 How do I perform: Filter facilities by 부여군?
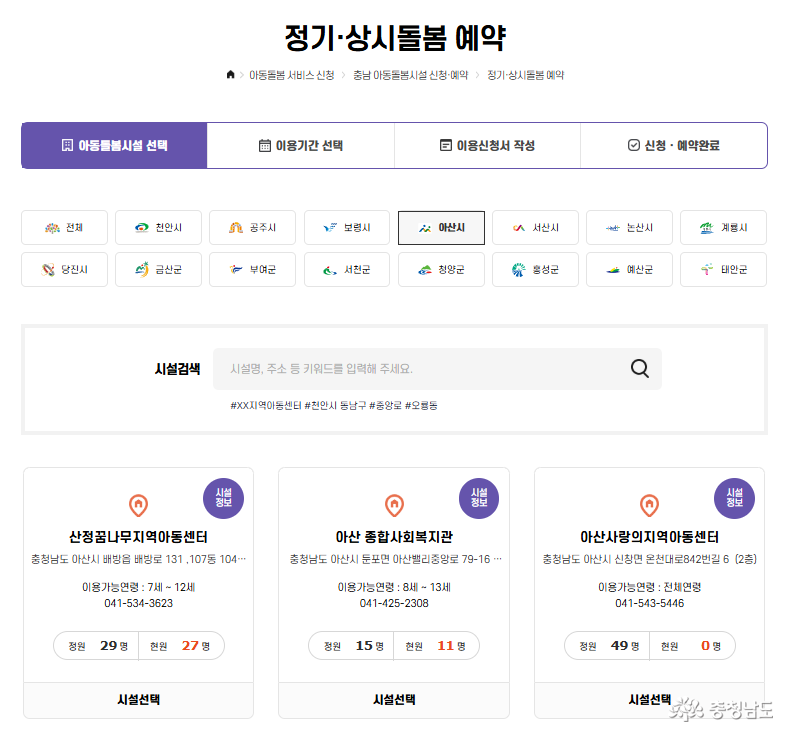pyautogui.click(x=253, y=270)
